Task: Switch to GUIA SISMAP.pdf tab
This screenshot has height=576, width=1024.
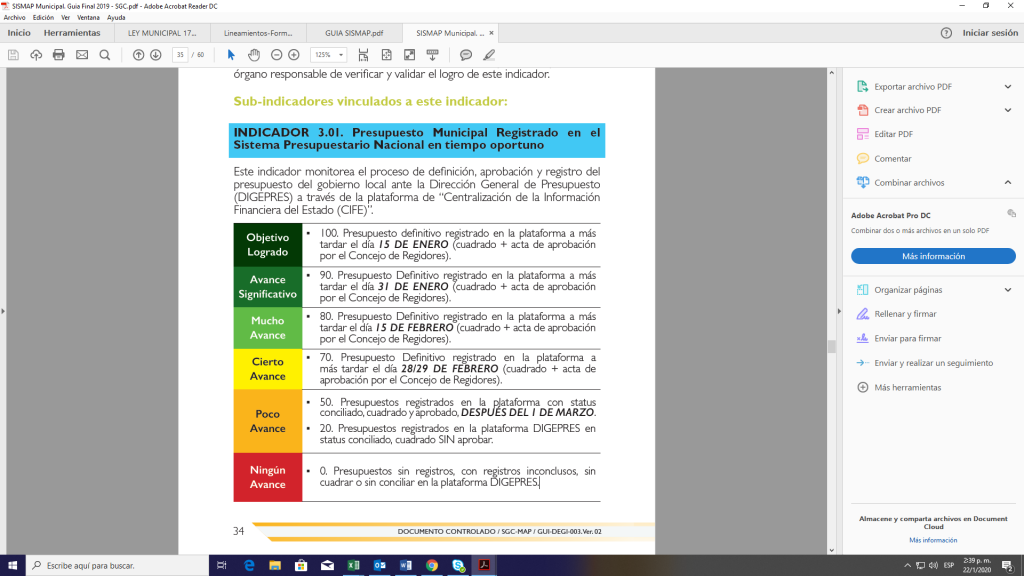Action: (352, 33)
